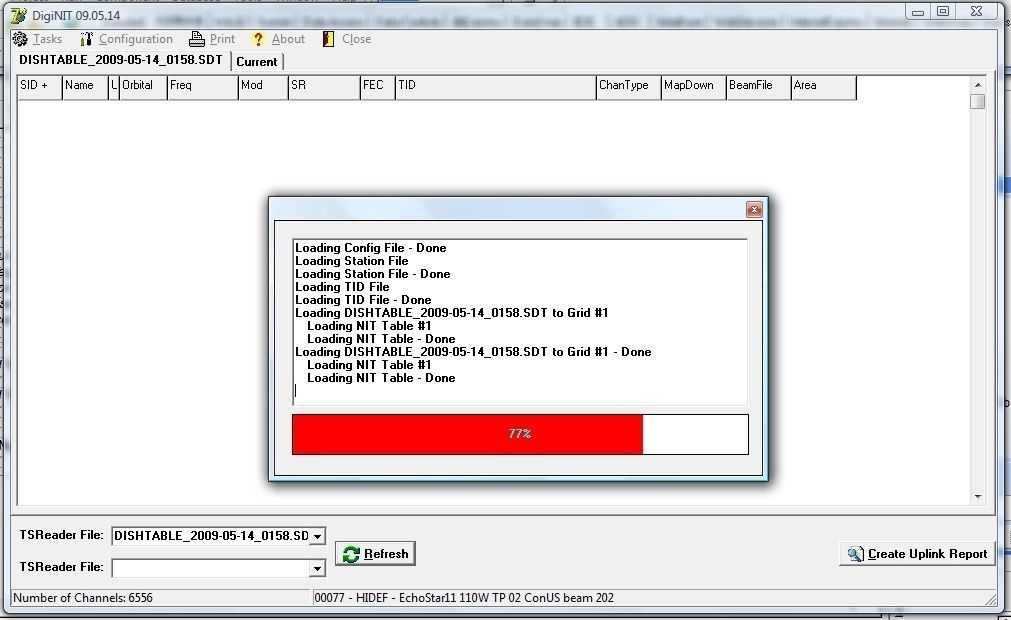Screen dimensions: 1011x620
Task: Click the Close door icon
Action: tap(328, 39)
